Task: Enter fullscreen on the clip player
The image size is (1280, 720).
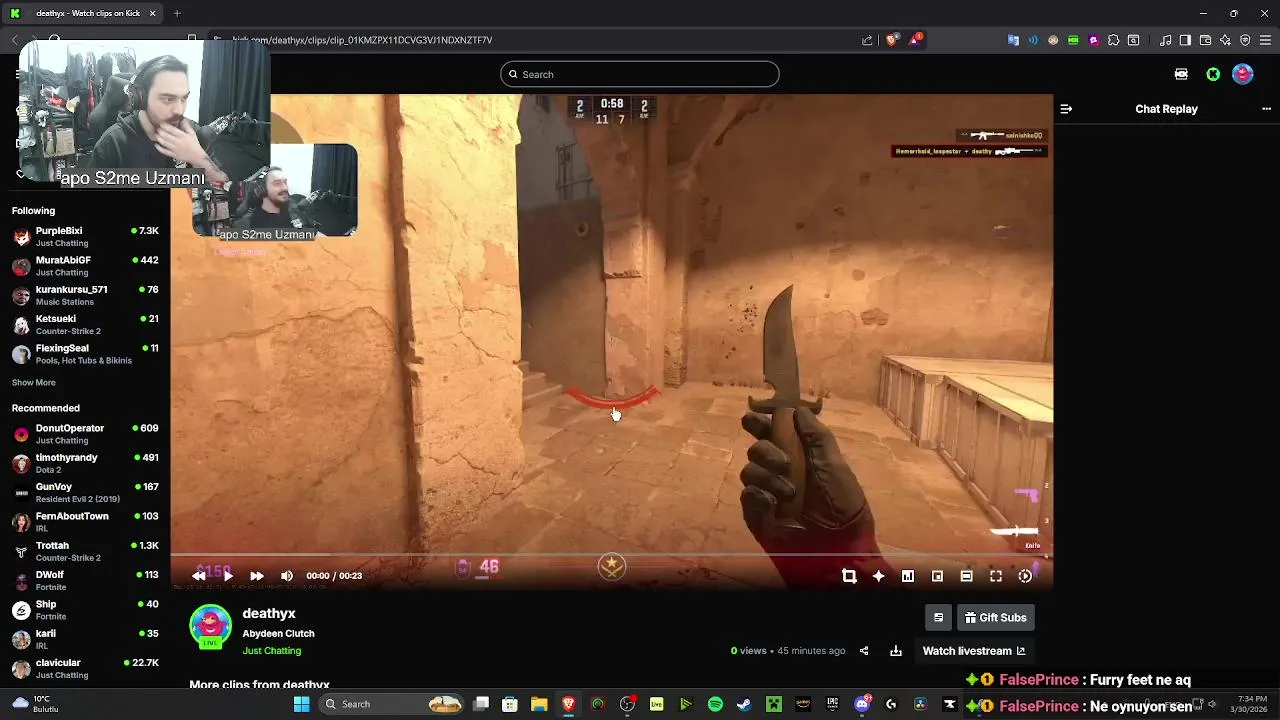Action: [996, 576]
